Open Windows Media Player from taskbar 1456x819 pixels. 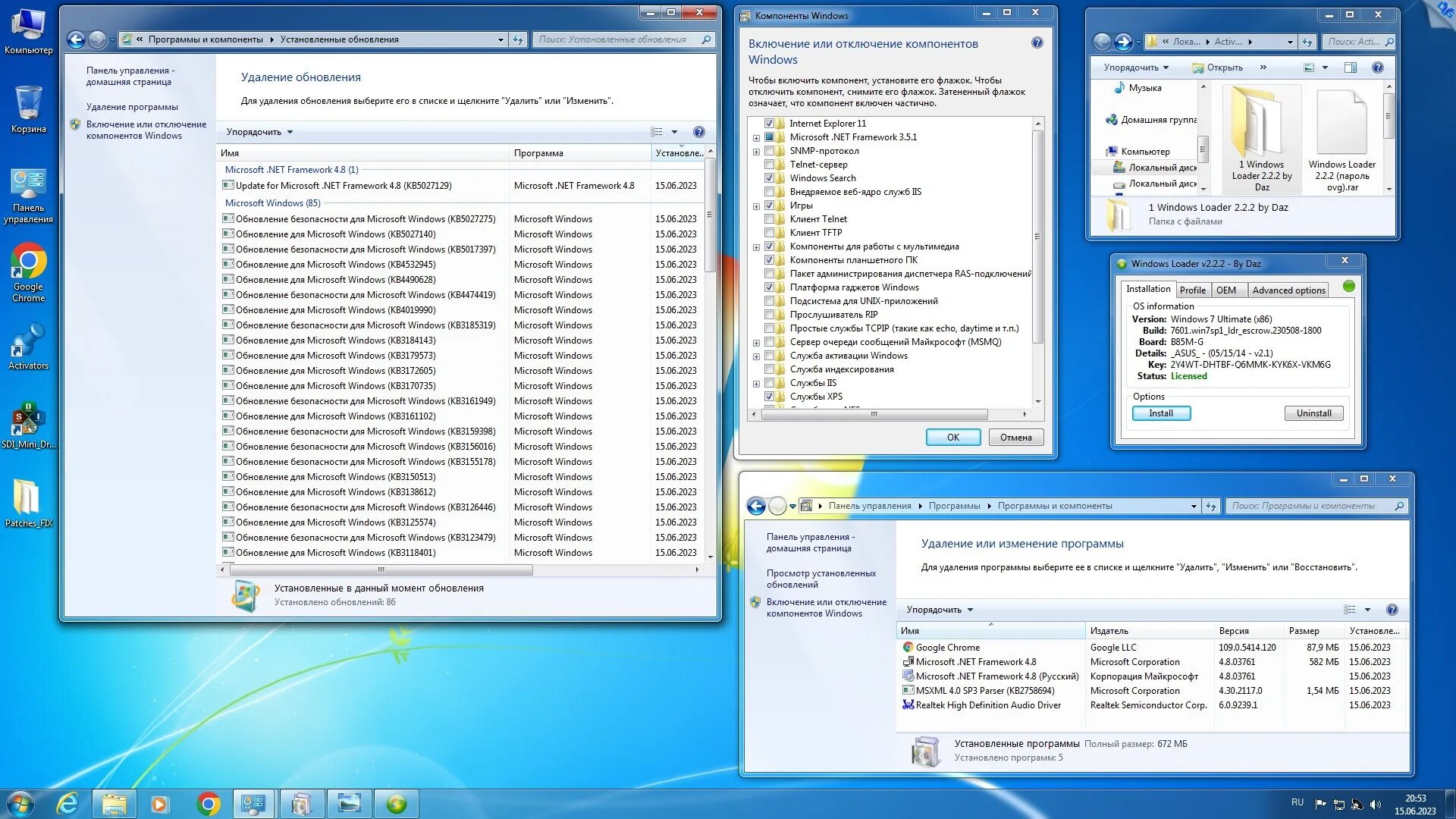click(x=159, y=803)
